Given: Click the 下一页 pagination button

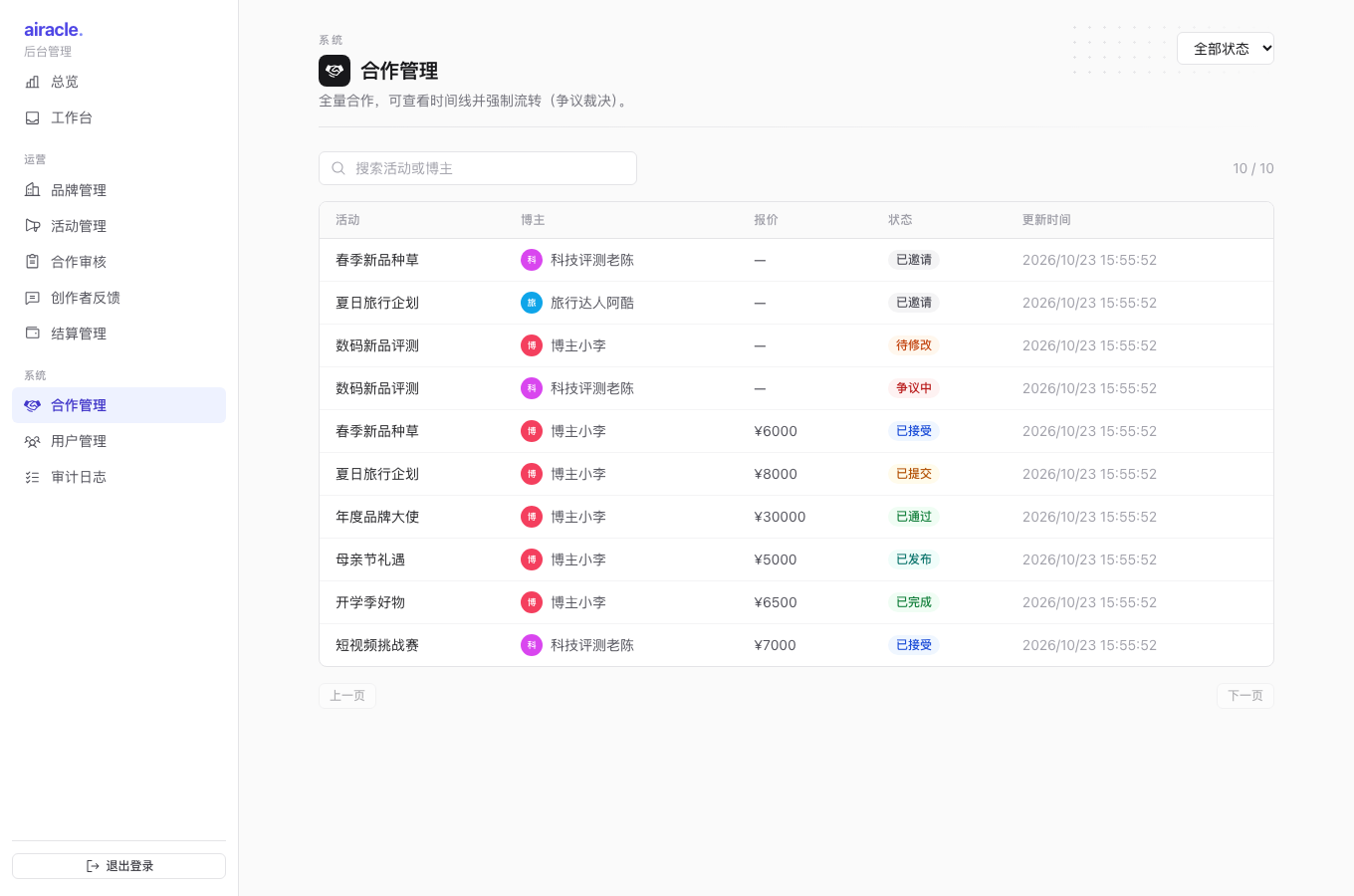Looking at the screenshot, I should 1245,696.
